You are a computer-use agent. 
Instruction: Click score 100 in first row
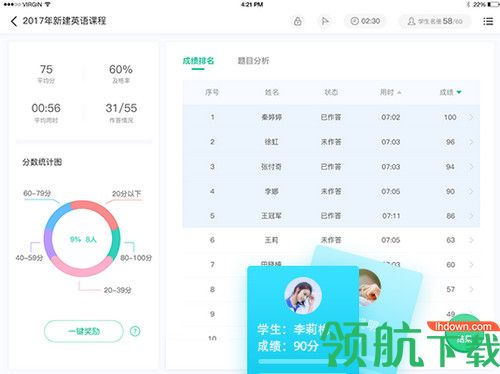tap(450, 117)
